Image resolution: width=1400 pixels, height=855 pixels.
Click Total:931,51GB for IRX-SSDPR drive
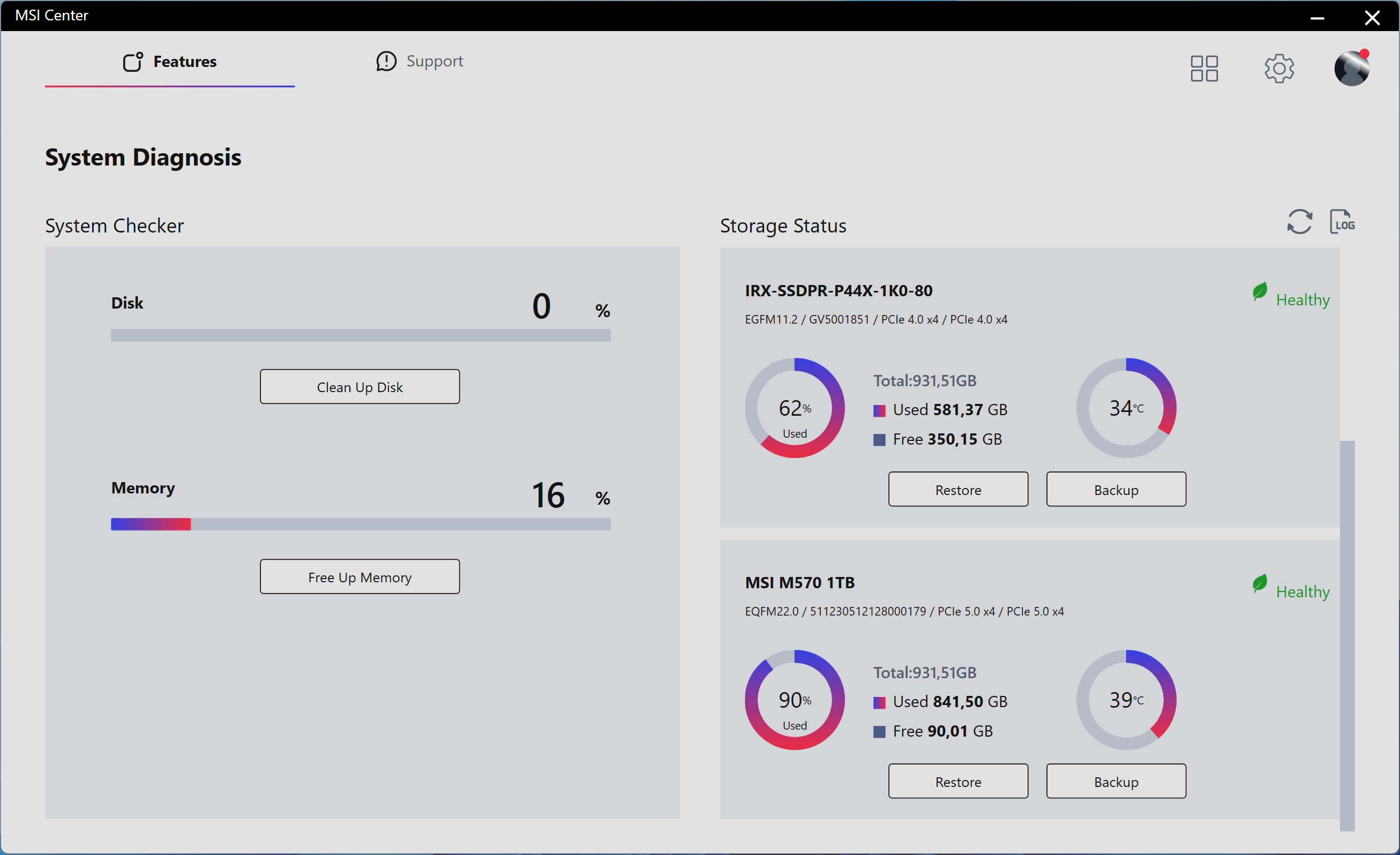(x=924, y=381)
